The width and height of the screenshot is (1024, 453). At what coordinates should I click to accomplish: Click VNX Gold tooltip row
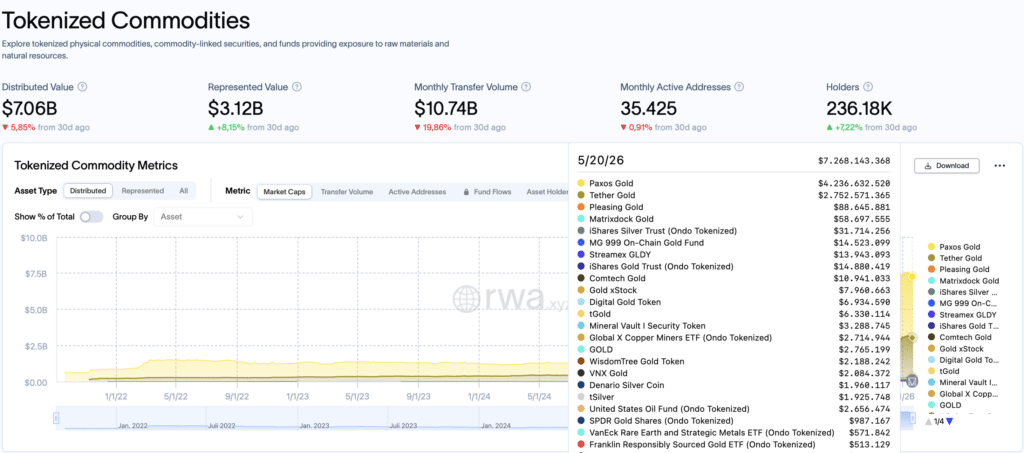[733, 373]
